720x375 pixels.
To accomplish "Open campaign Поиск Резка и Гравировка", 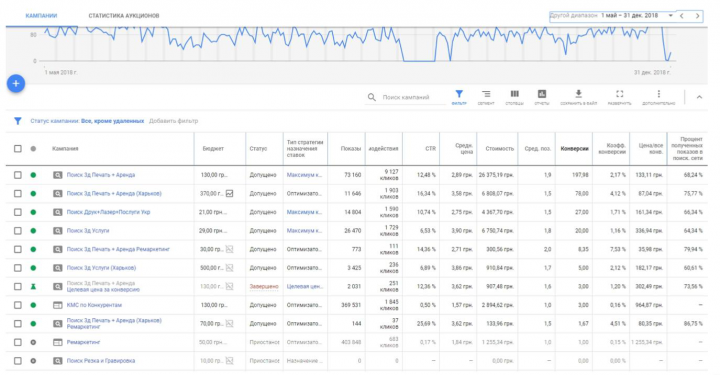I will tap(101, 361).
